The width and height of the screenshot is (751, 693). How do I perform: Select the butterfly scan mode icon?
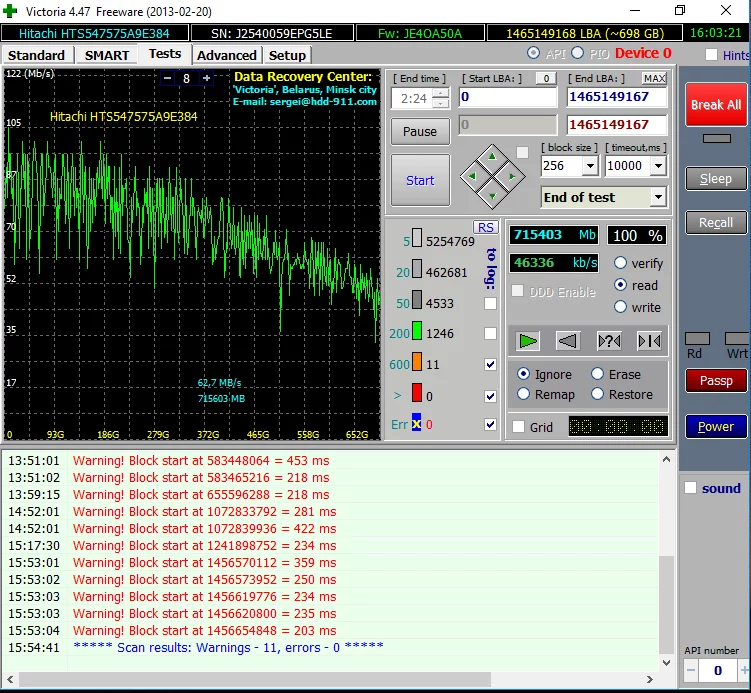click(x=649, y=341)
